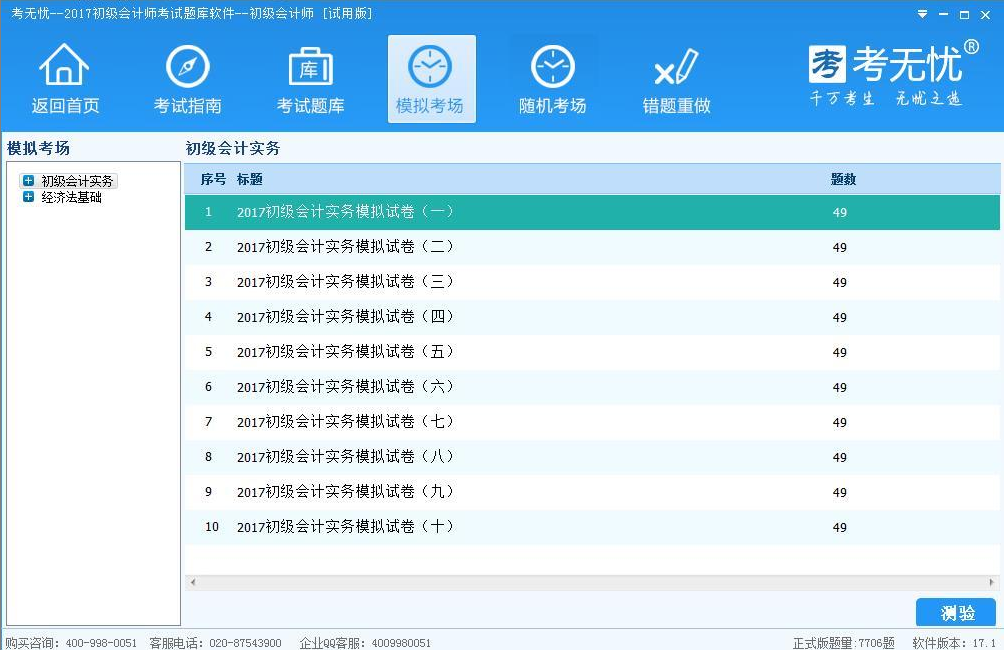Click the 购买咨询 phone number in status bar
The width and height of the screenshot is (1004, 650).
[x=101, y=643]
